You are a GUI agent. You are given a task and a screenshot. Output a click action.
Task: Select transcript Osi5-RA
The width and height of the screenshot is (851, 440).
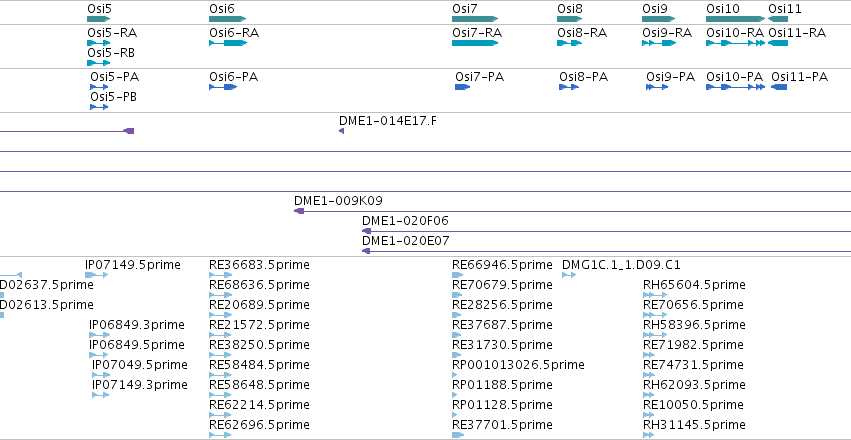click(99, 43)
